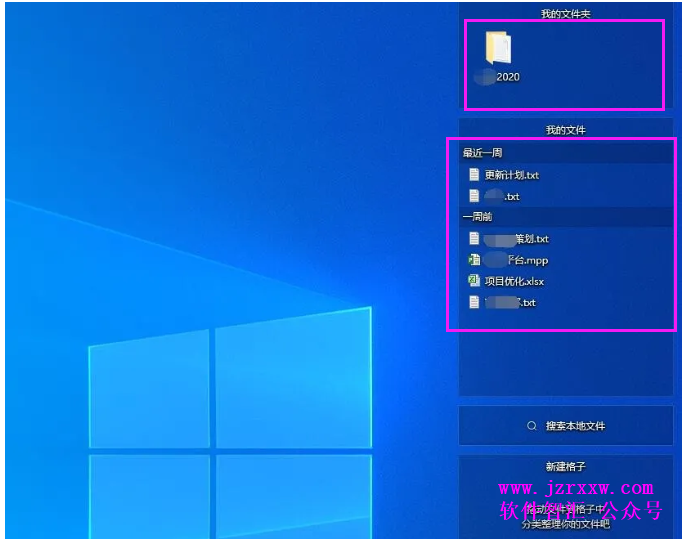Open the 2020 folder icon
The image size is (689, 539).
point(498,47)
